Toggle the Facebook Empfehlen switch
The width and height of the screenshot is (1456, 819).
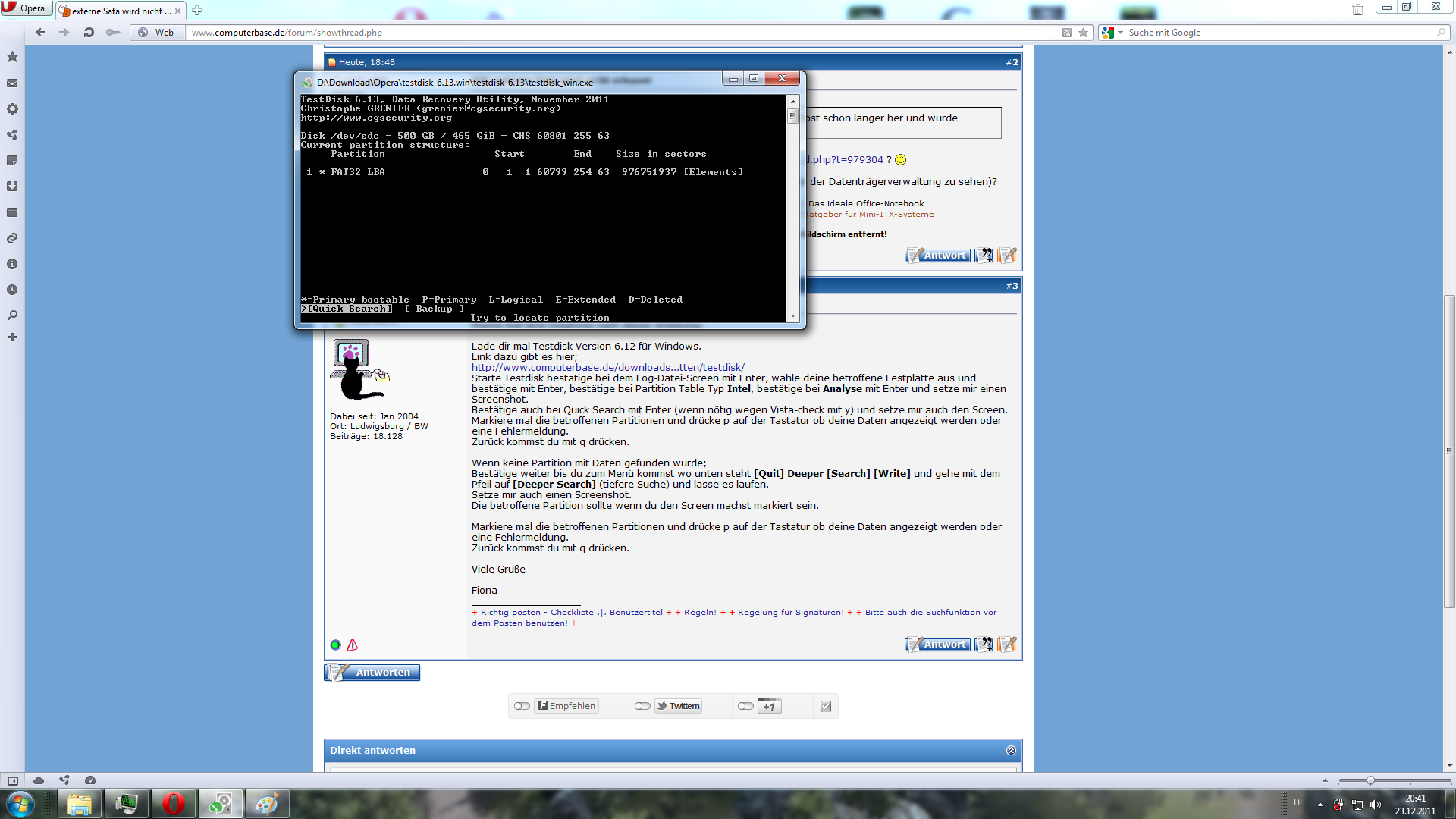522,706
